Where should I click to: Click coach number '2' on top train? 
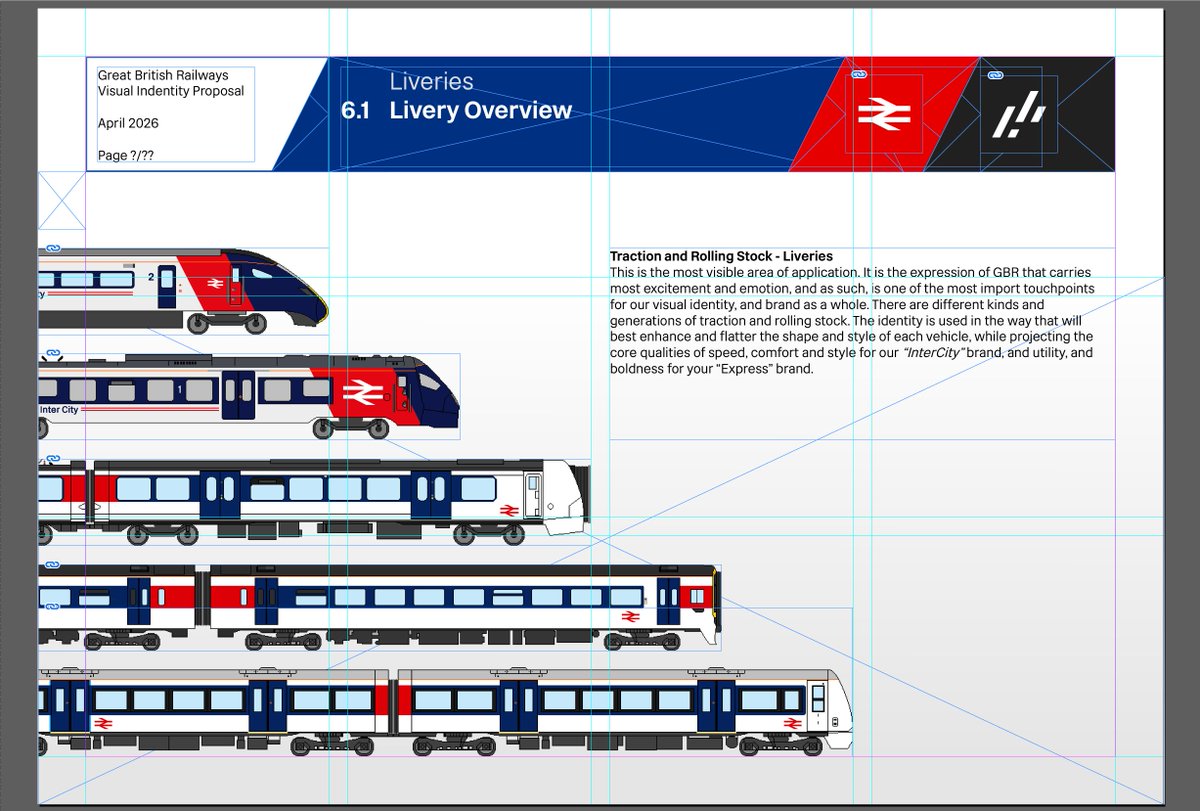[x=150, y=277]
